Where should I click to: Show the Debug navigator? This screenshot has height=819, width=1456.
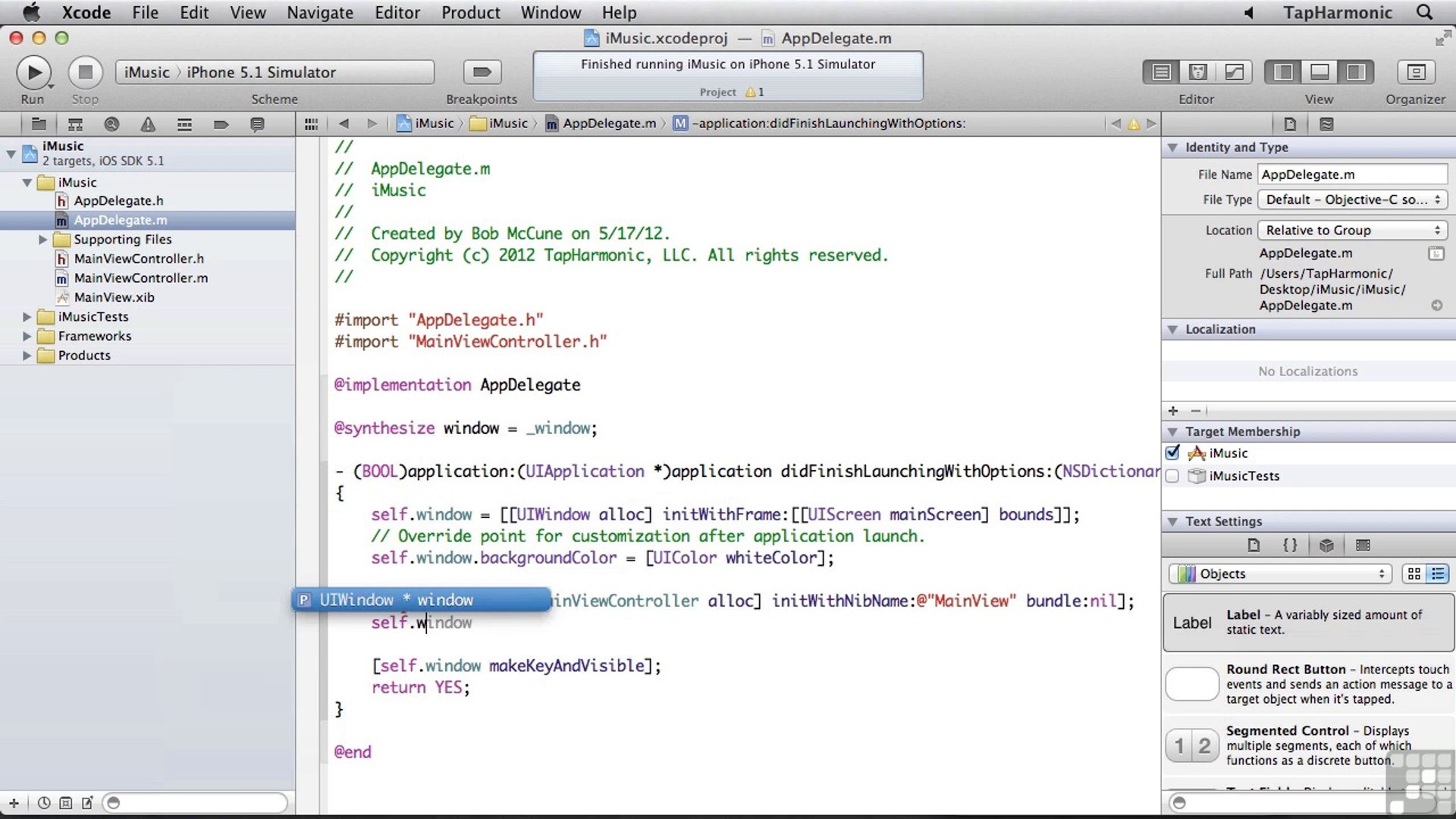tap(184, 124)
